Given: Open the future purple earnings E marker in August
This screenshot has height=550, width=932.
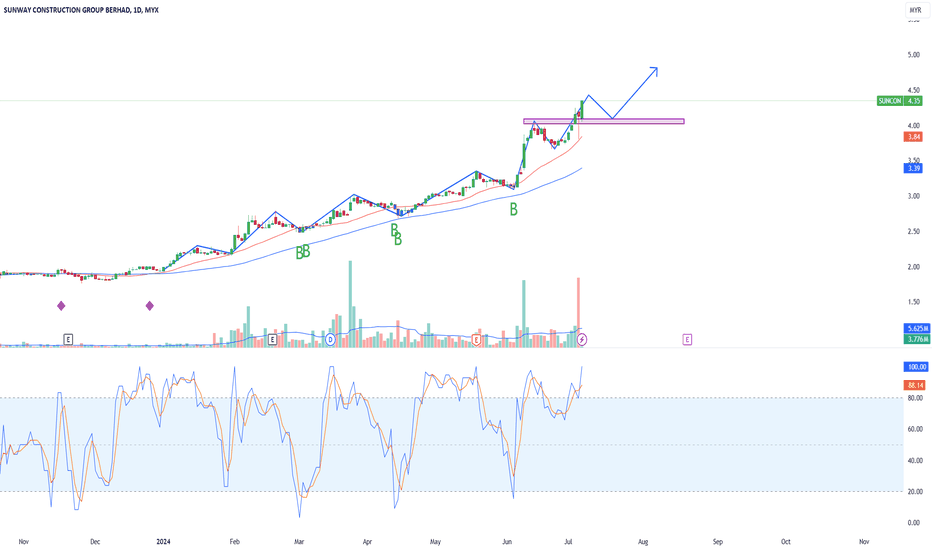Looking at the screenshot, I should (x=687, y=340).
